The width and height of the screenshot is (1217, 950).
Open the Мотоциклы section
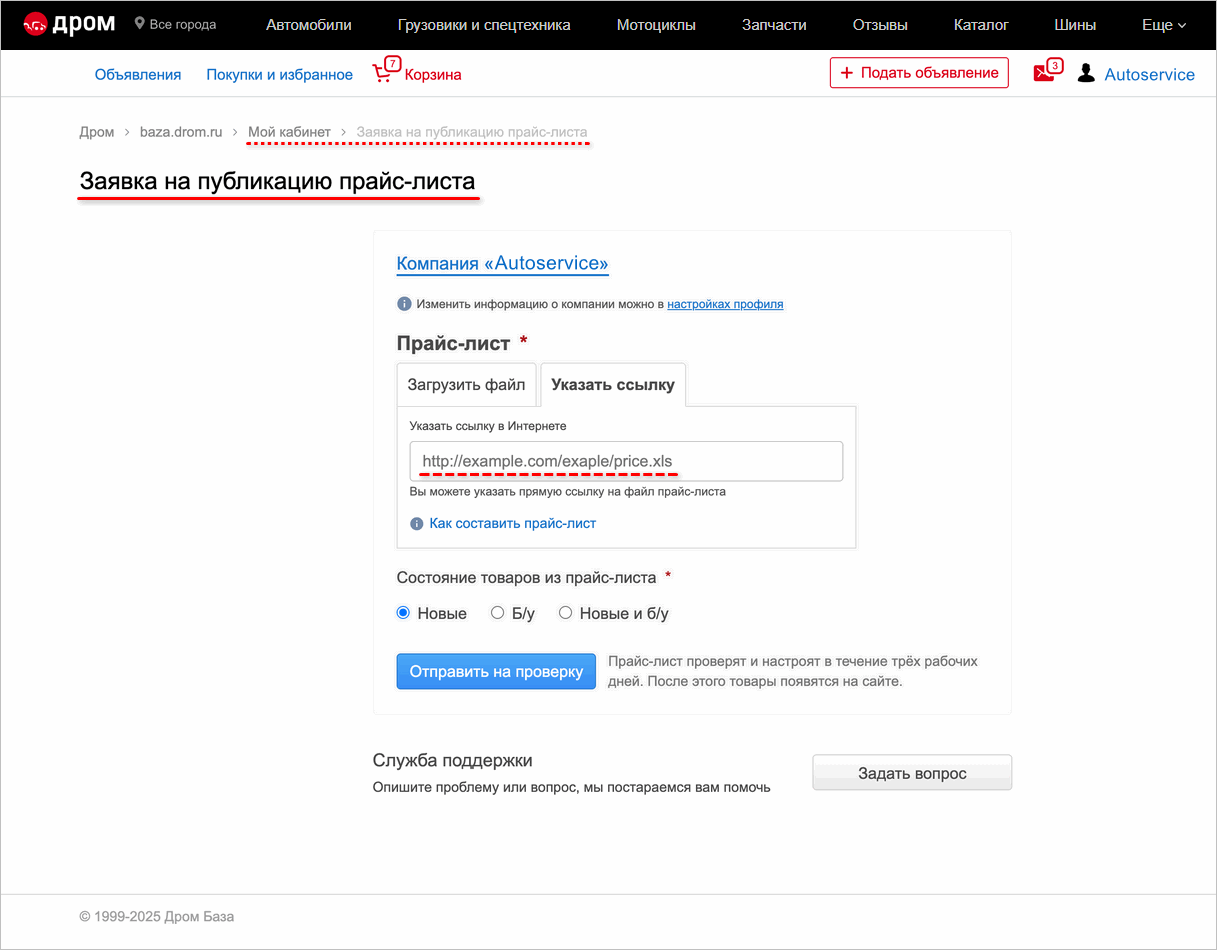656,24
